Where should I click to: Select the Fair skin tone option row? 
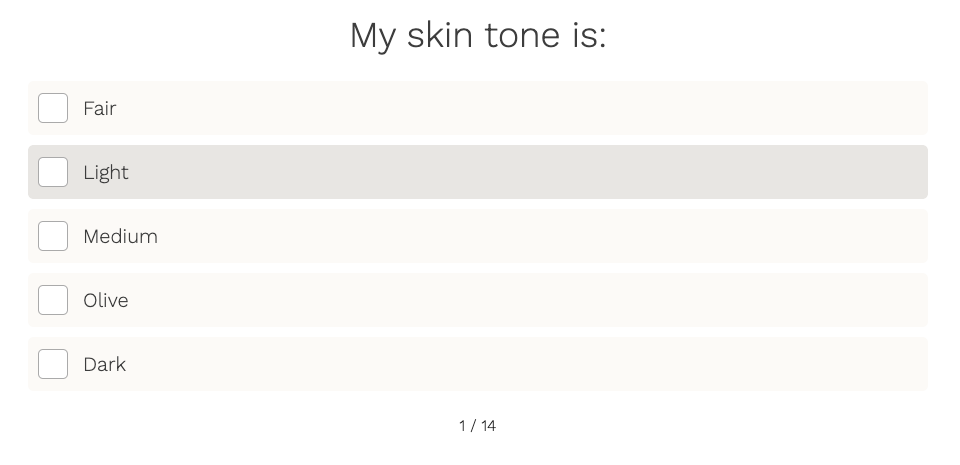[478, 108]
